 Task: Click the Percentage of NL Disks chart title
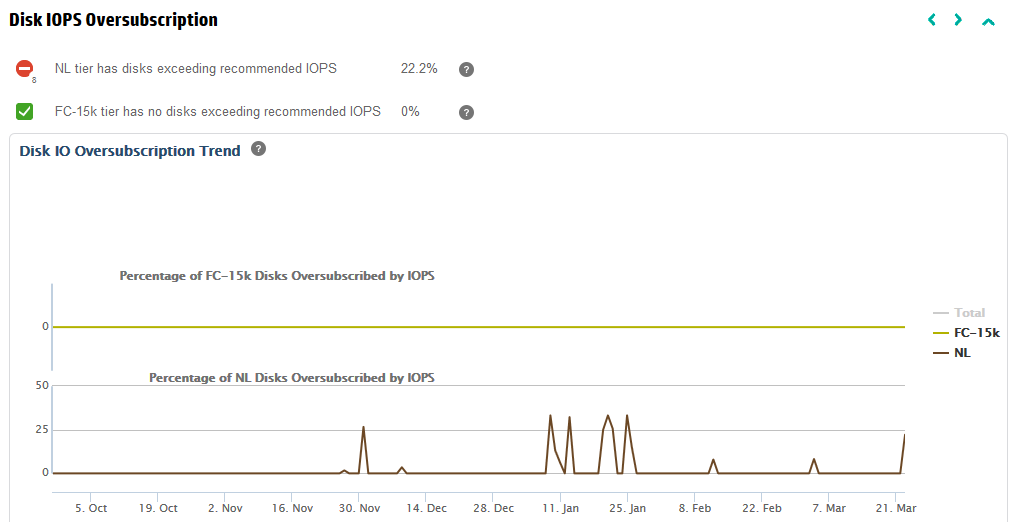(x=291, y=378)
